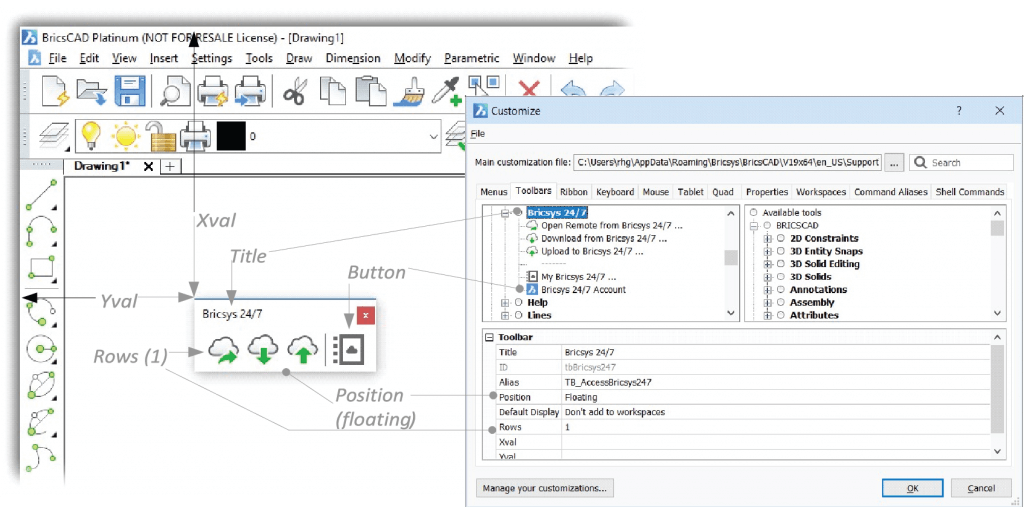The width and height of the screenshot is (1024, 507).
Task: Click My Bricsys 24/7 icon in floating toolbar
Action: 347,350
